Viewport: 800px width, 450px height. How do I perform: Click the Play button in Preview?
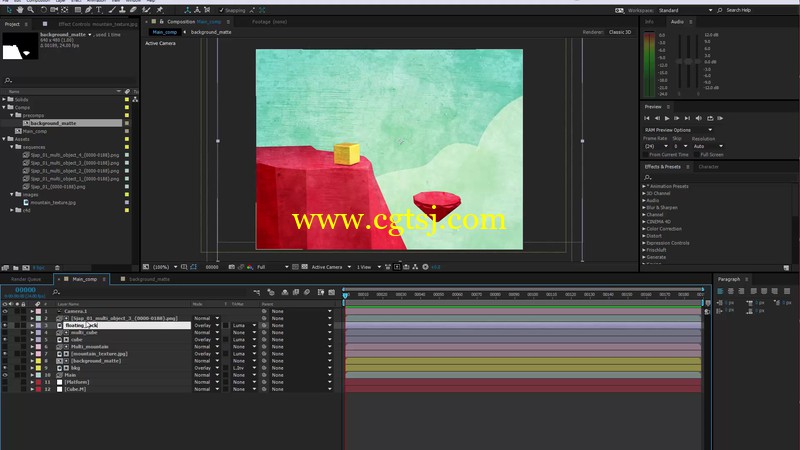[x=667, y=118]
